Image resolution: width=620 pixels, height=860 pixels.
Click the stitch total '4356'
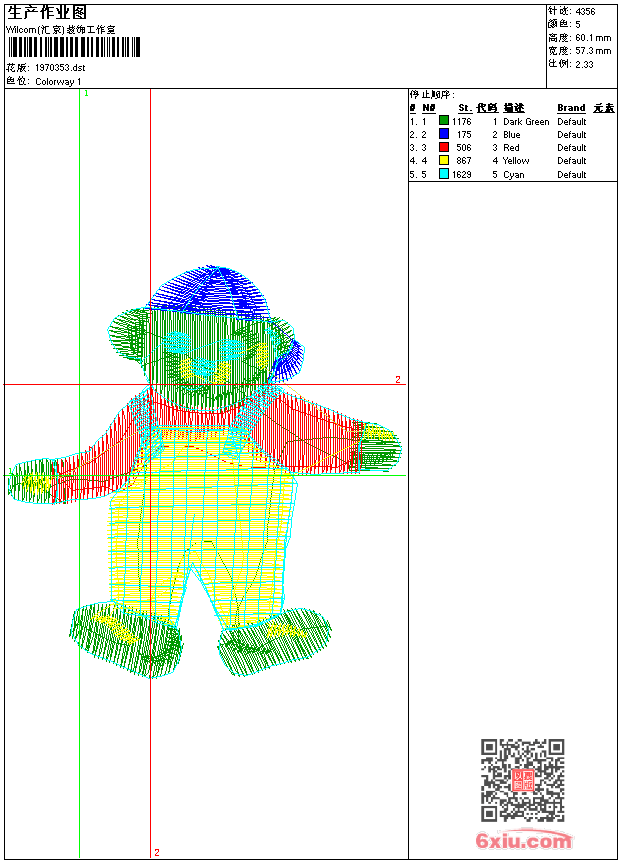tap(585, 11)
